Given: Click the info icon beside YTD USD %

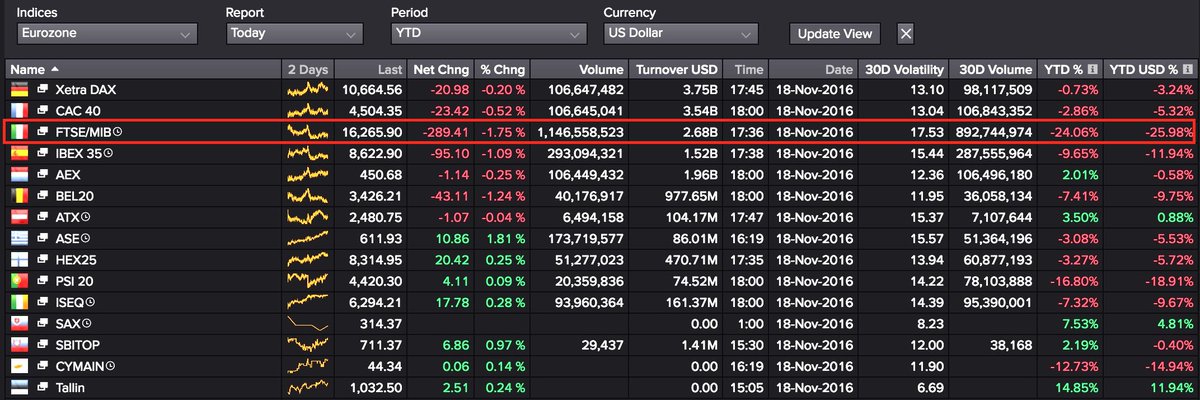Looking at the screenshot, I should click(x=1186, y=70).
